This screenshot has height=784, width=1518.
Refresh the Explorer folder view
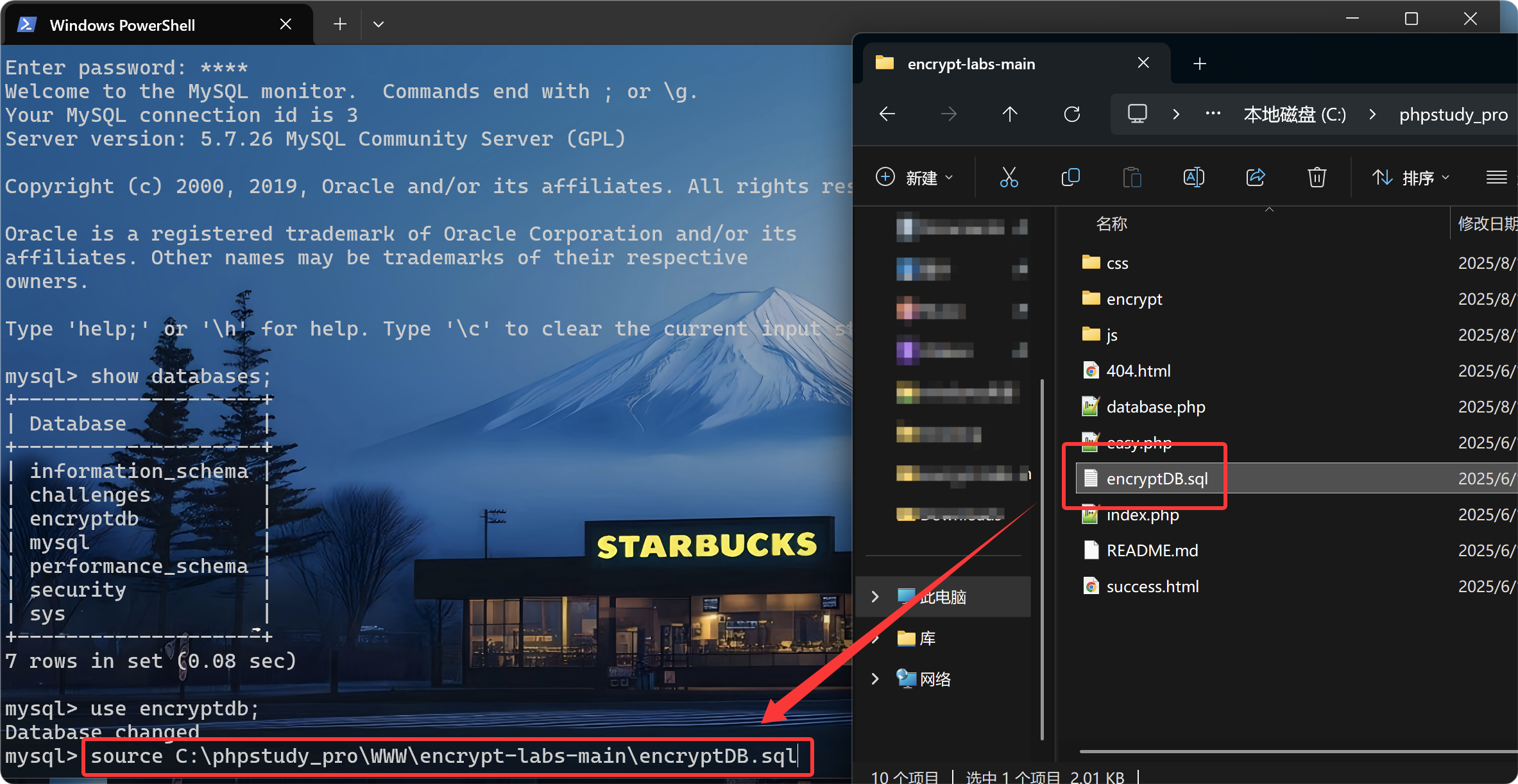coord(1071,114)
